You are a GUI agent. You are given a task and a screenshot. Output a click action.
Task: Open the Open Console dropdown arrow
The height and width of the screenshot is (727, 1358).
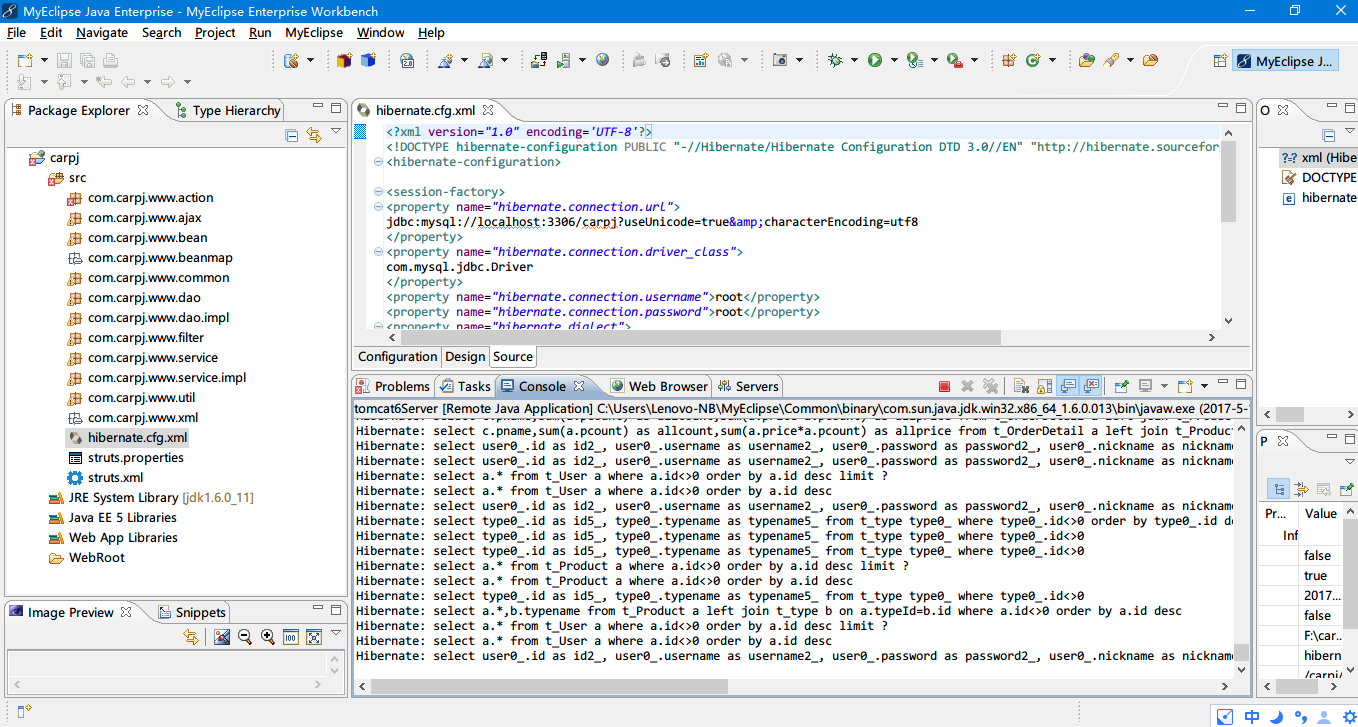(x=1205, y=386)
